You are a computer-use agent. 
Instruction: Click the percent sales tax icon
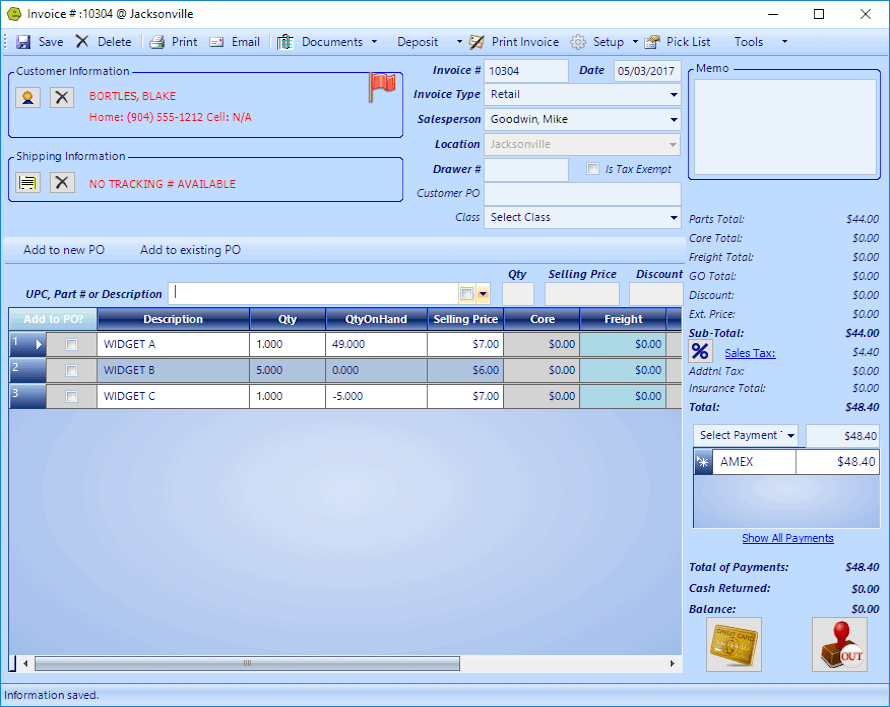coord(700,352)
